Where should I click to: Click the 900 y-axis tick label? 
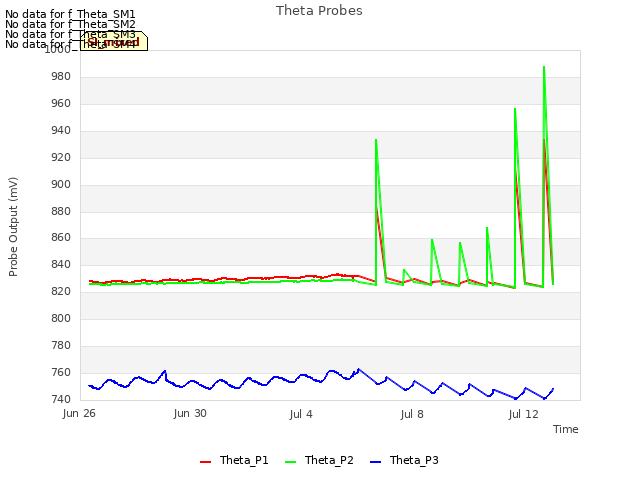61,184
